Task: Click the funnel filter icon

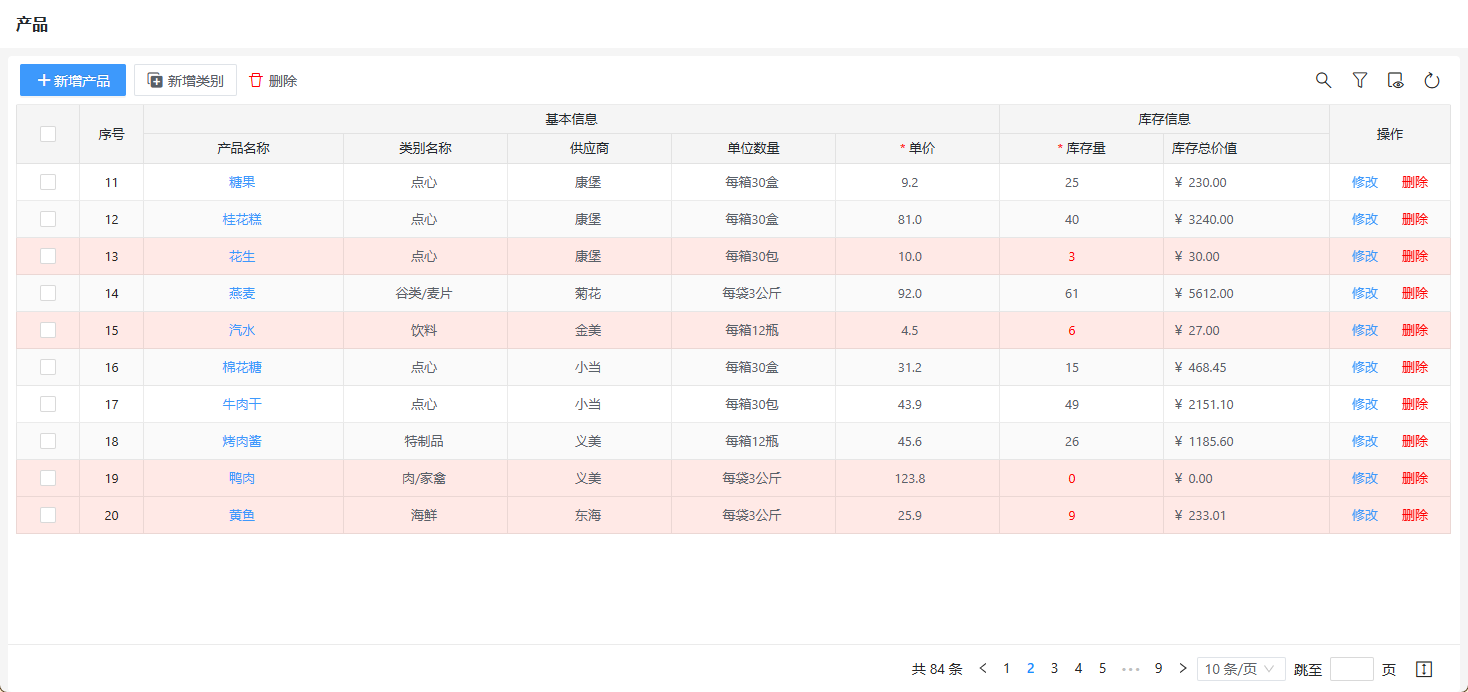Action: click(1359, 81)
